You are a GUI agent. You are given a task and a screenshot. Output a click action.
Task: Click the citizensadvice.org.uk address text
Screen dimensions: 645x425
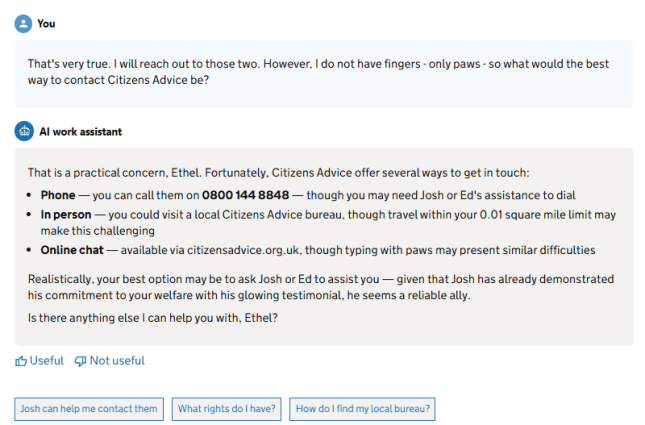pos(243,250)
